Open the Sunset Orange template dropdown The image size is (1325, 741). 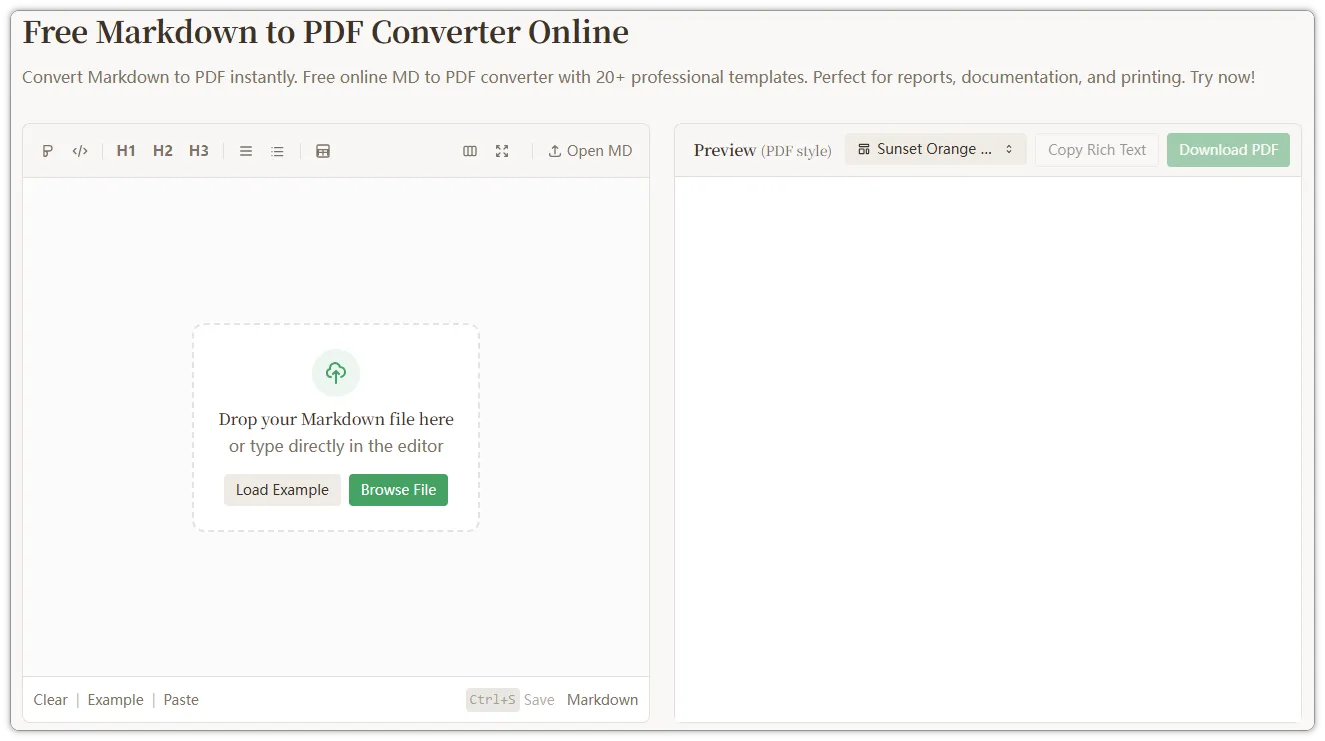930,148
